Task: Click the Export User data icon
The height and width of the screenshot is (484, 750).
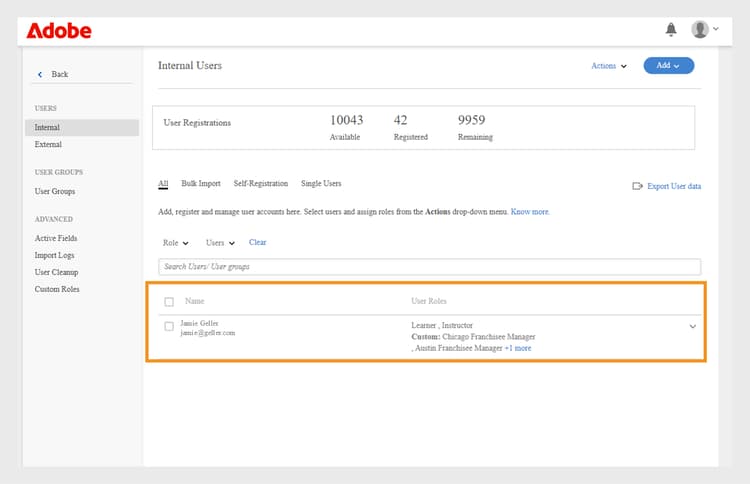Action: click(637, 186)
